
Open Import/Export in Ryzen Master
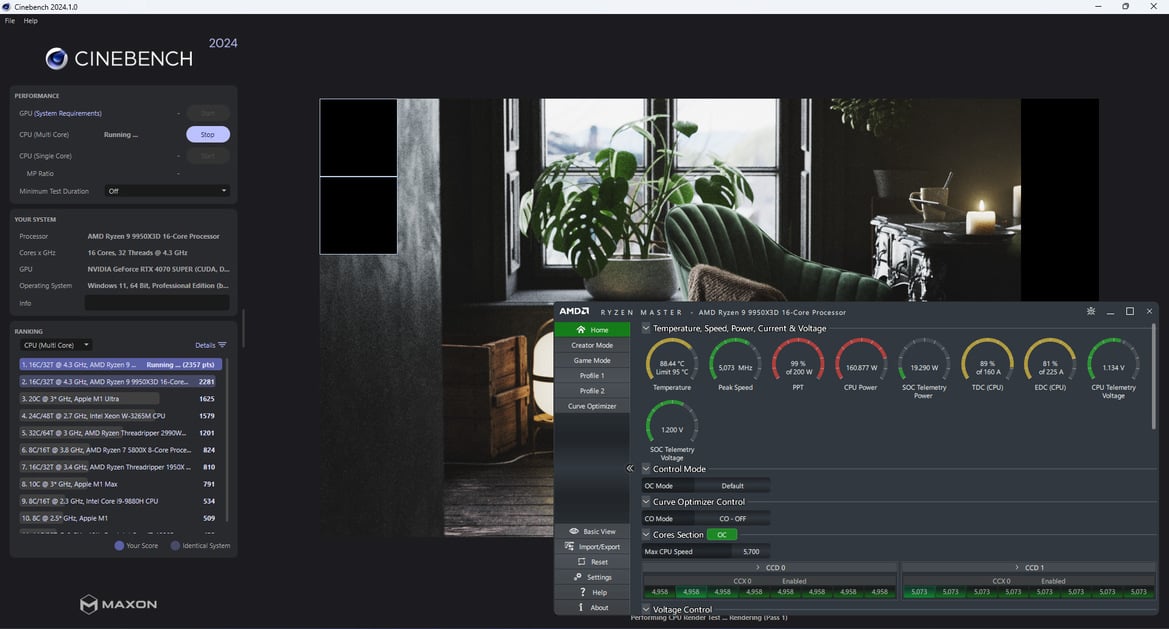pos(593,546)
